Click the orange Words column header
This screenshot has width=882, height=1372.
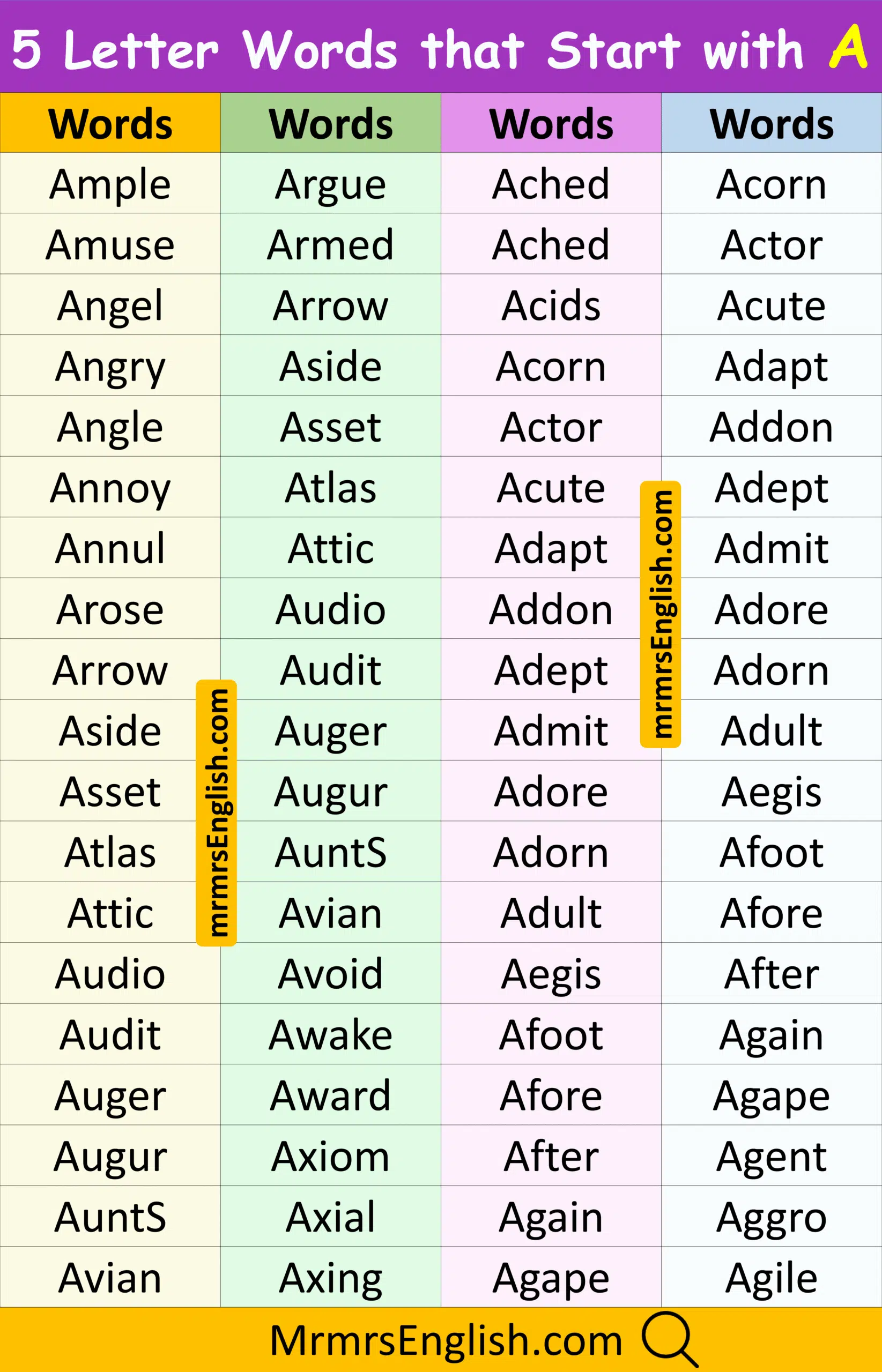[x=110, y=124]
